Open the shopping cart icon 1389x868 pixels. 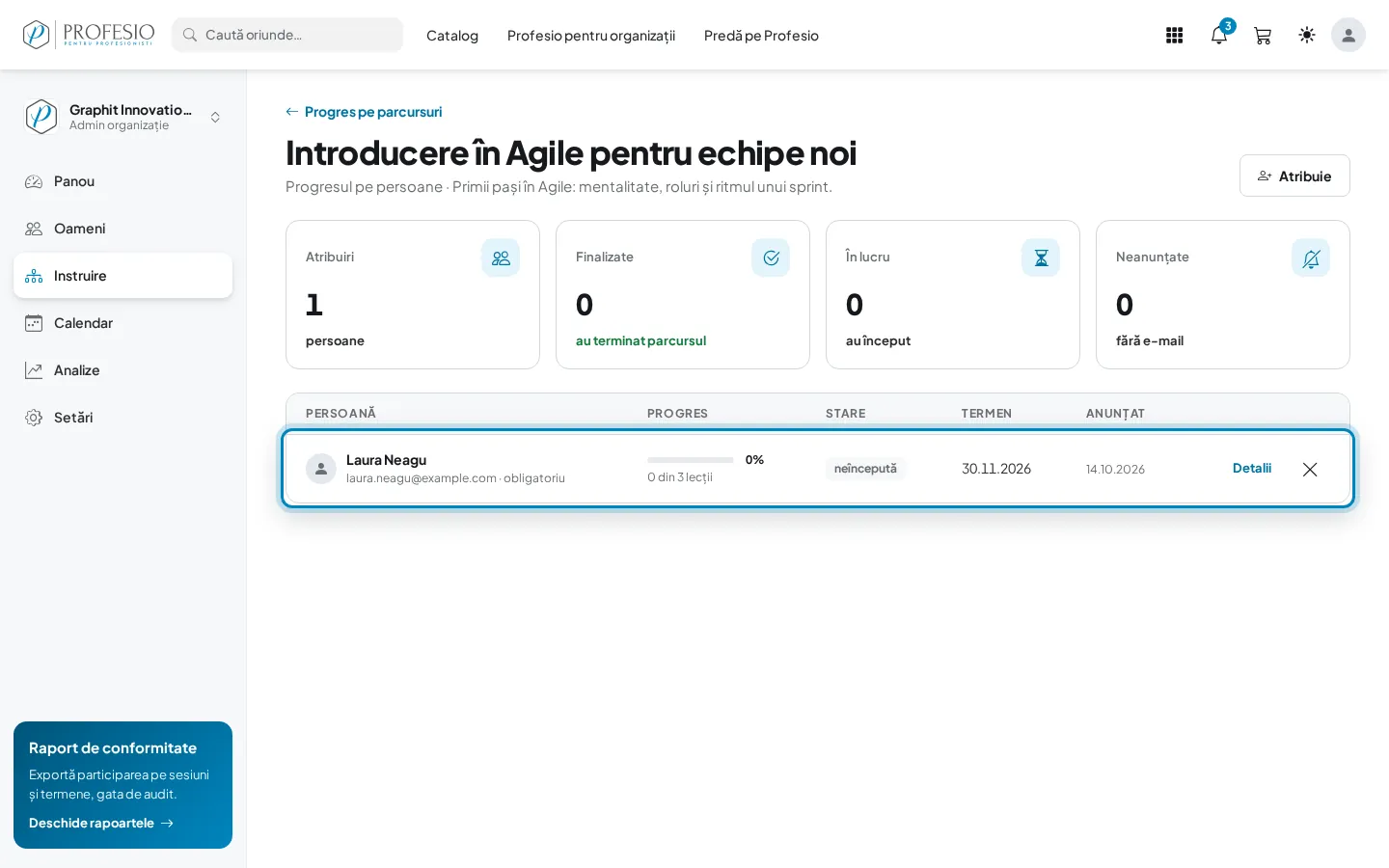(x=1263, y=36)
